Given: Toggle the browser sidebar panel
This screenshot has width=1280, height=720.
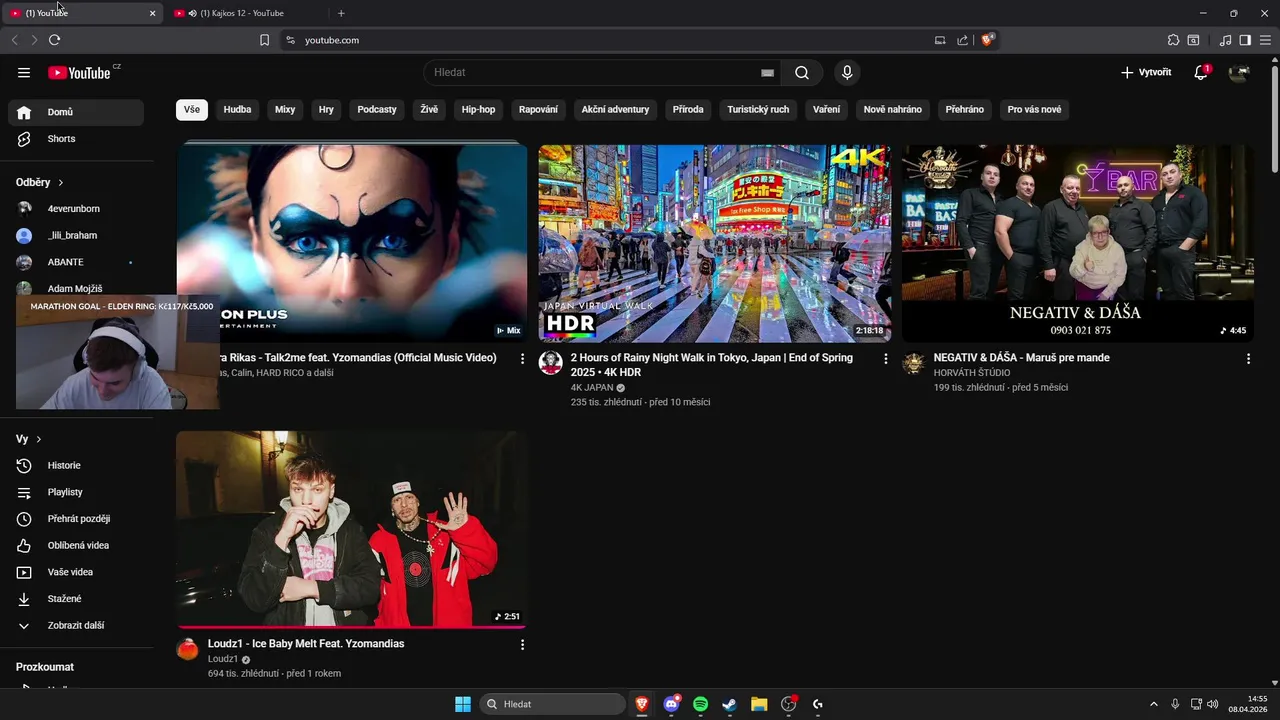Looking at the screenshot, I should (1245, 40).
